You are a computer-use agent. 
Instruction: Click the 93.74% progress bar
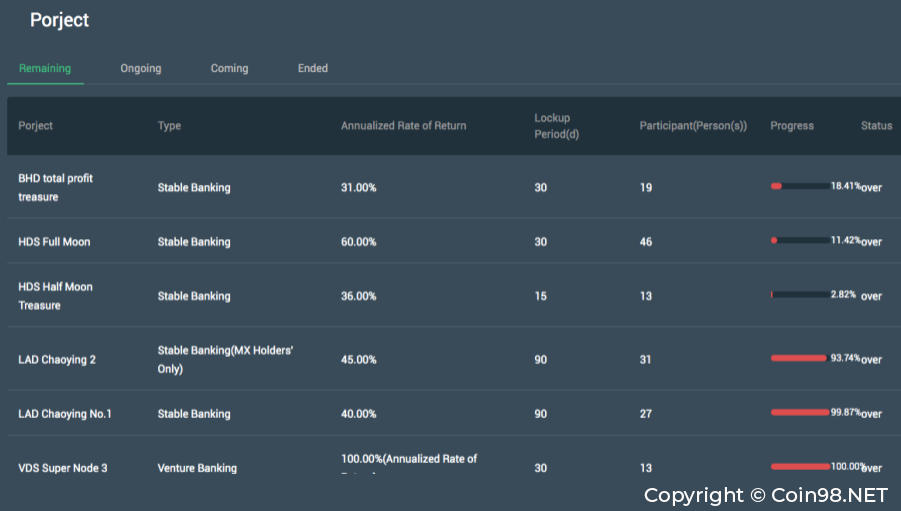click(x=799, y=358)
